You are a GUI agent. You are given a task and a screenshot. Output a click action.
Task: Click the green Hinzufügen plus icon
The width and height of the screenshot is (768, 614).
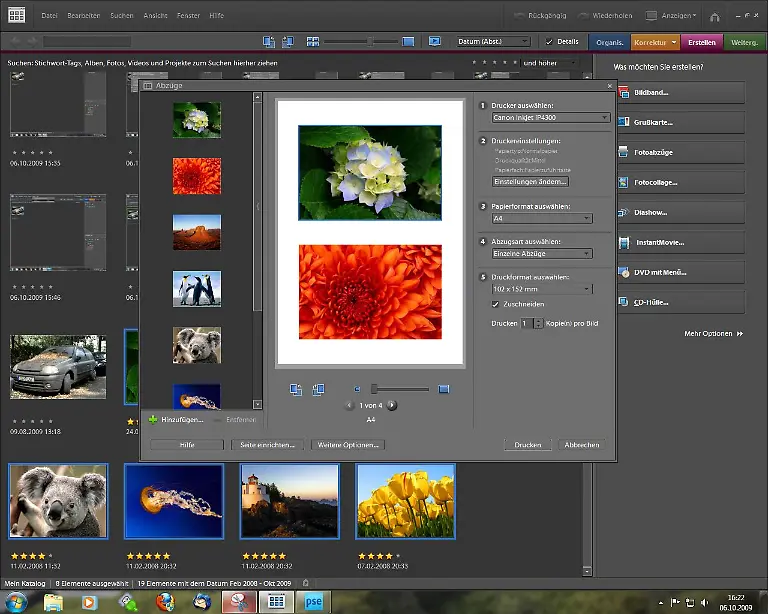[152, 420]
